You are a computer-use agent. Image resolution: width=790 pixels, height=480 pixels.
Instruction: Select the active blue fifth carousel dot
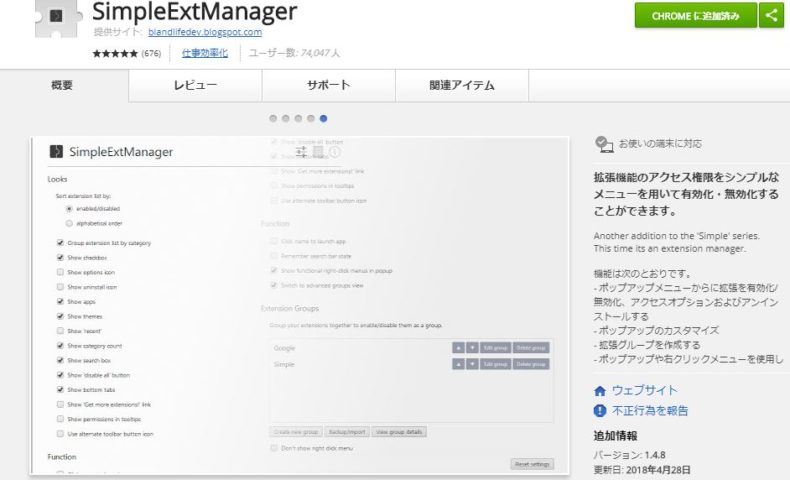pos(323,118)
